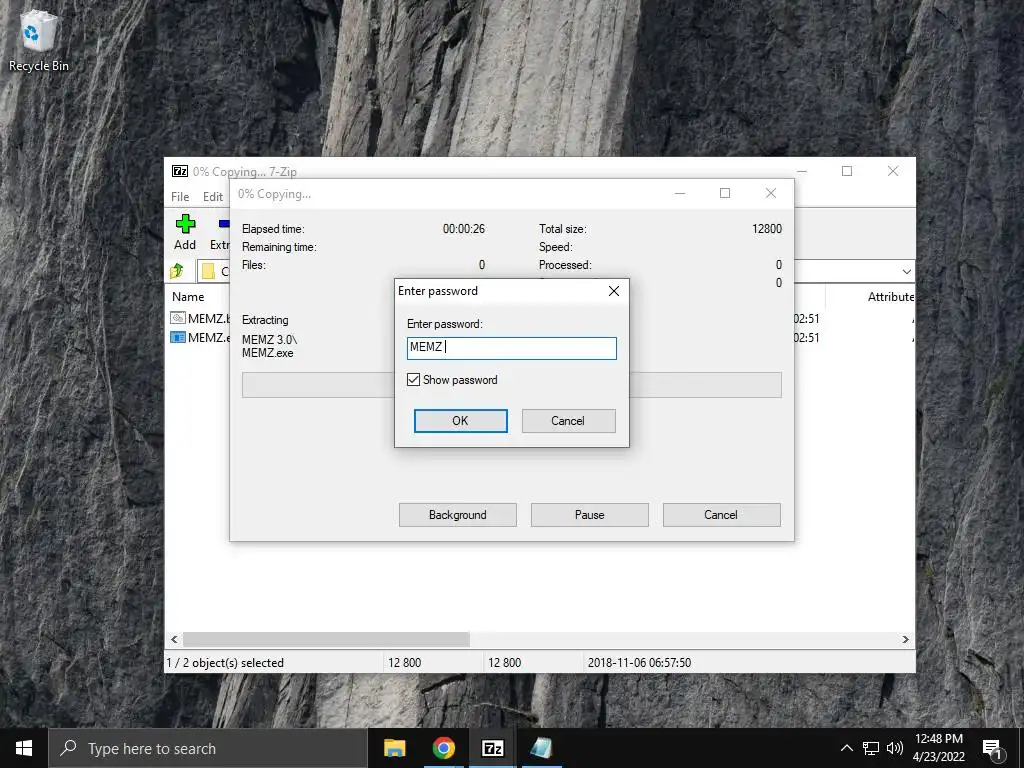Screen dimensions: 1024x768
Task: Click the MEMZ.bat file icon in list
Action: coord(178,318)
